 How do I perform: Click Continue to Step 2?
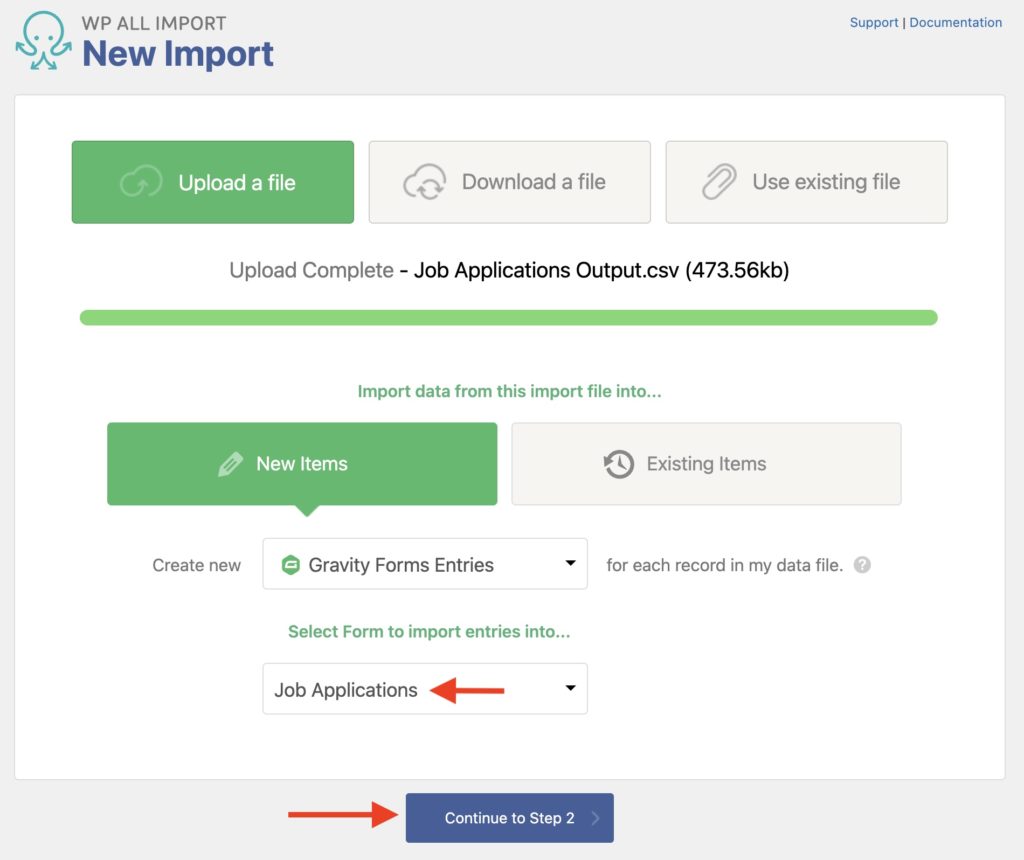point(509,817)
